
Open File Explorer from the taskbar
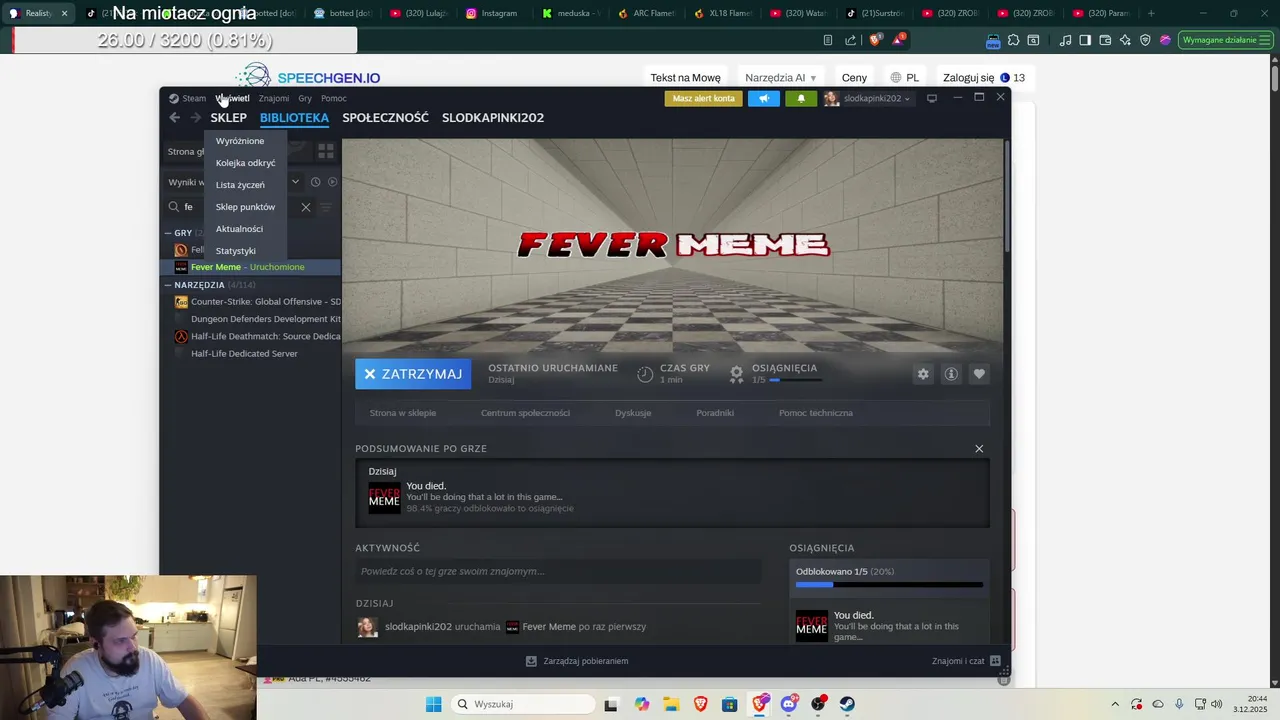click(671, 704)
